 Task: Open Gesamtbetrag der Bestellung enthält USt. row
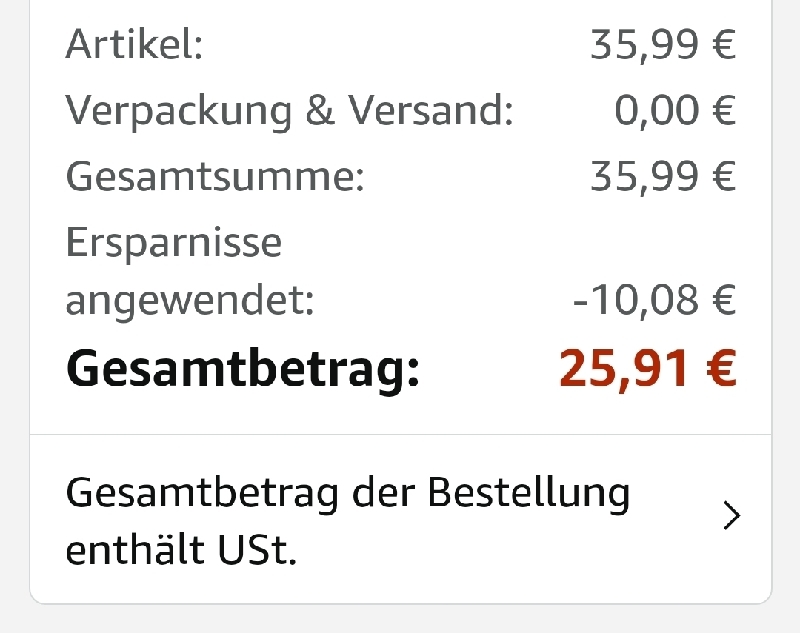401,519
